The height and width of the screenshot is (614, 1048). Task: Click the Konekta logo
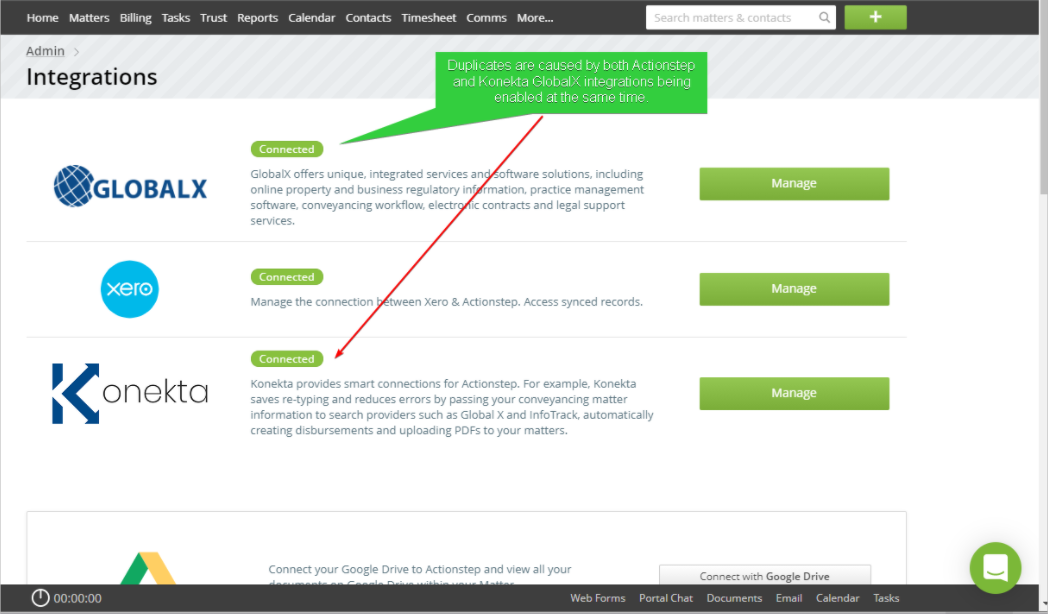pos(130,394)
